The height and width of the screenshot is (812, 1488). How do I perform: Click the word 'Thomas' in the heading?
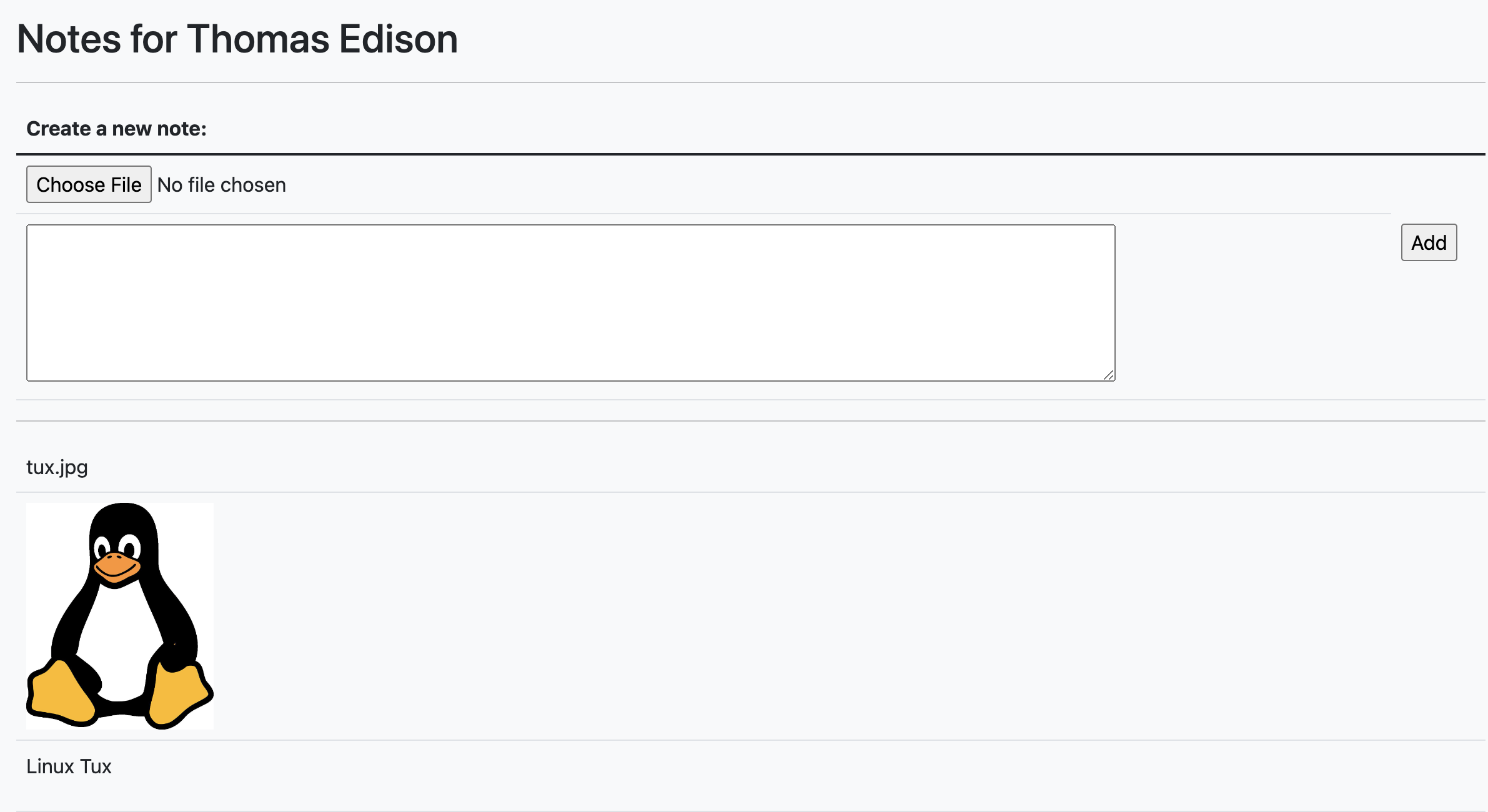click(x=258, y=39)
